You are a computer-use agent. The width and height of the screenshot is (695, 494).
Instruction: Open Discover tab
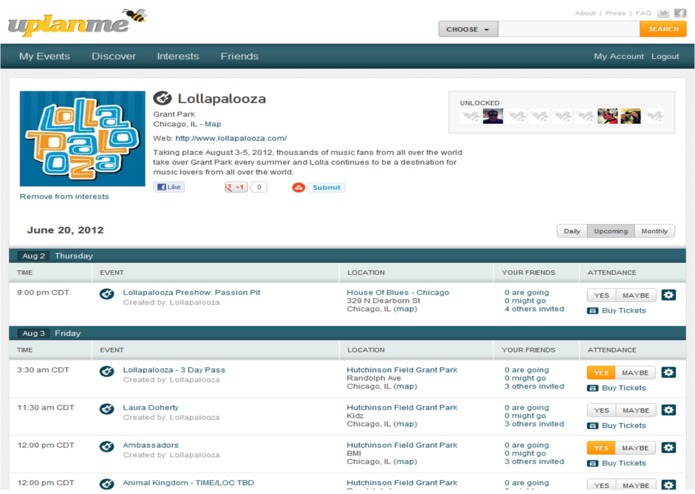(x=113, y=56)
